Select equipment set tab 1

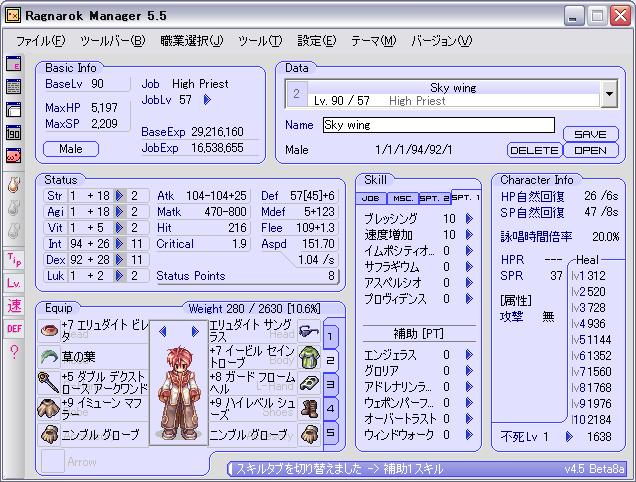[331, 336]
